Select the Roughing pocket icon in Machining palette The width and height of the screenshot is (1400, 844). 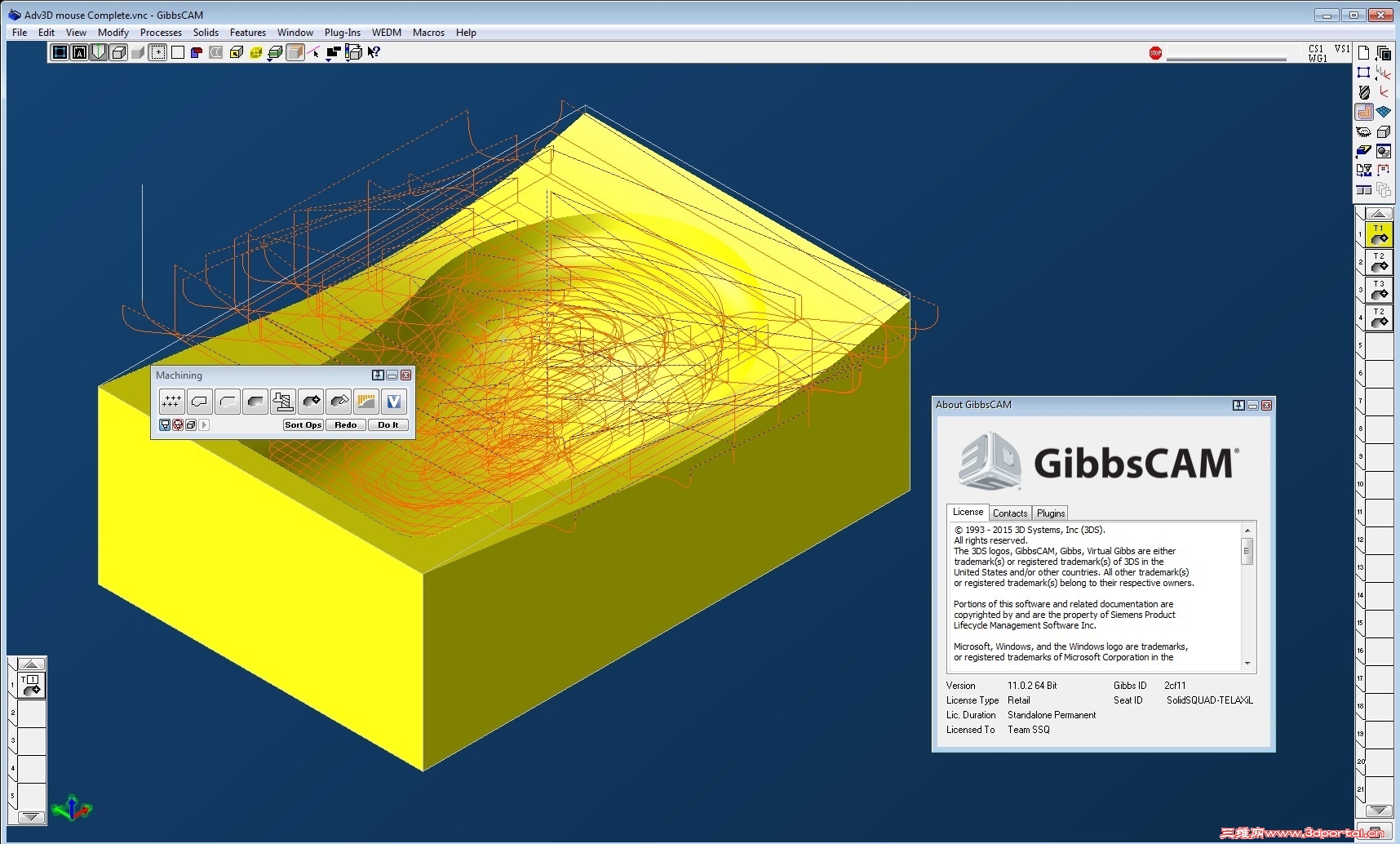click(255, 402)
